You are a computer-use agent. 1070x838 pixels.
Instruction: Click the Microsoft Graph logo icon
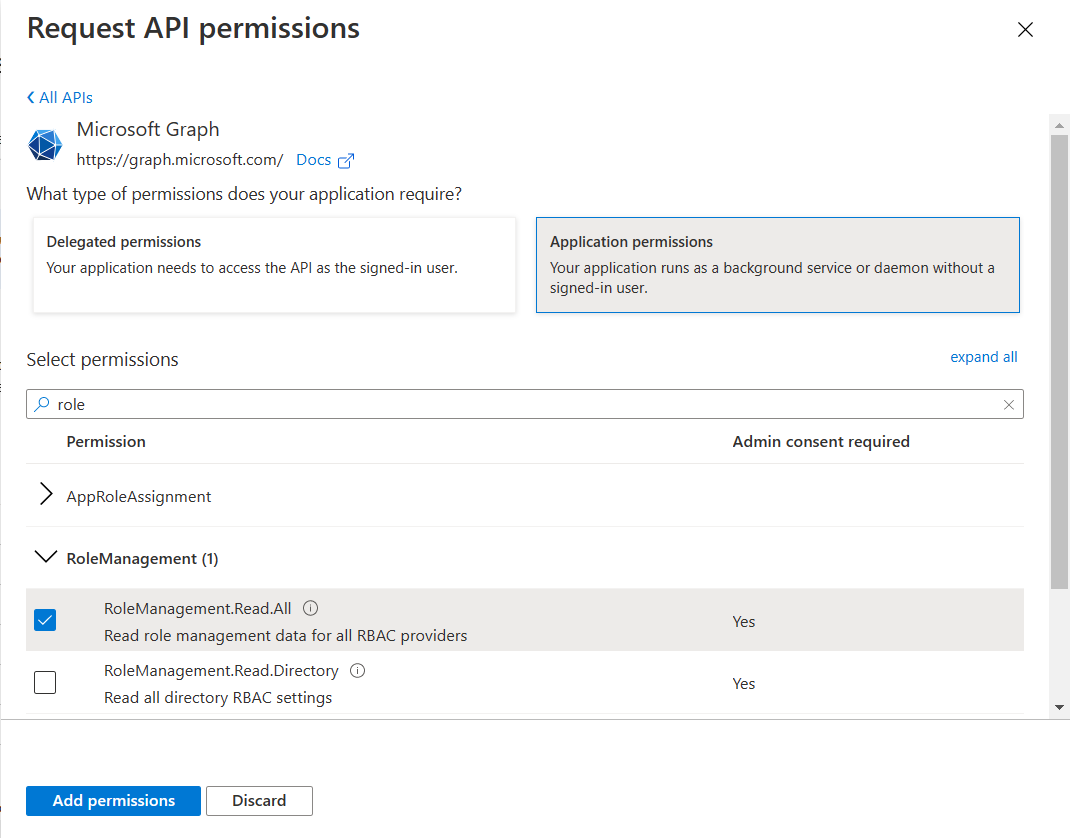(x=45, y=145)
